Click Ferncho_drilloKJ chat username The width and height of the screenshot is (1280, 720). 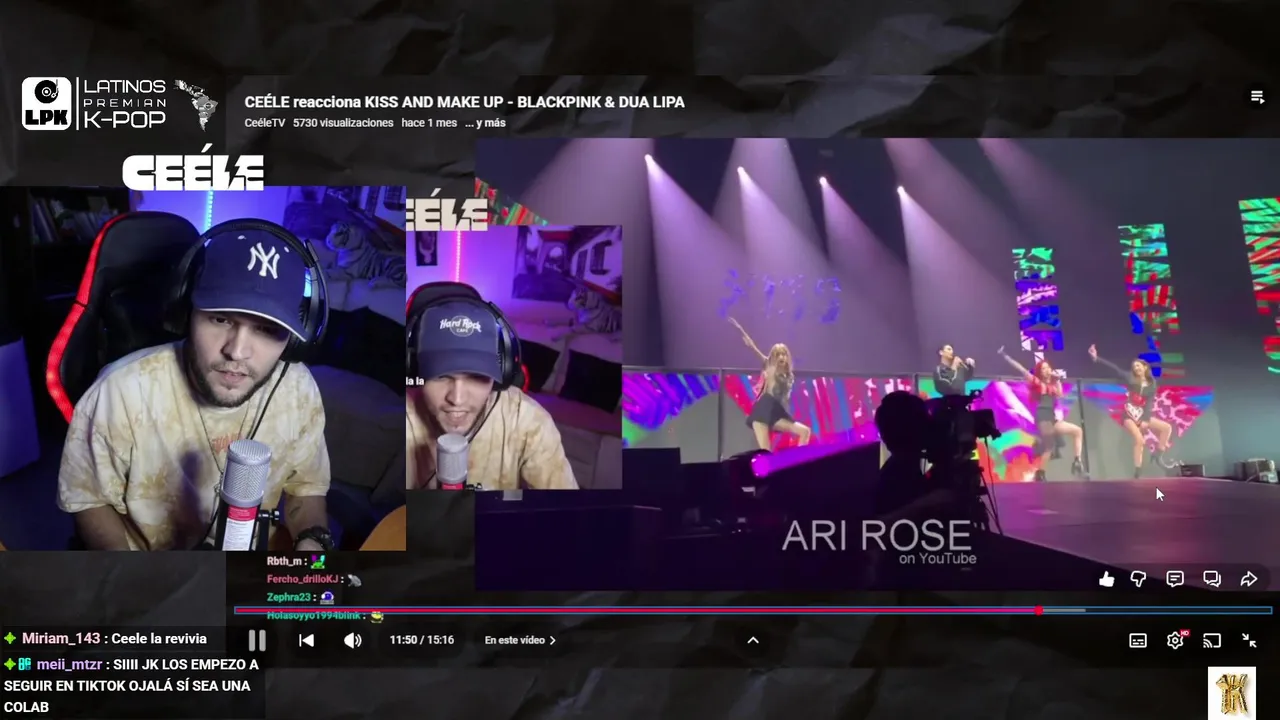[x=304, y=579]
